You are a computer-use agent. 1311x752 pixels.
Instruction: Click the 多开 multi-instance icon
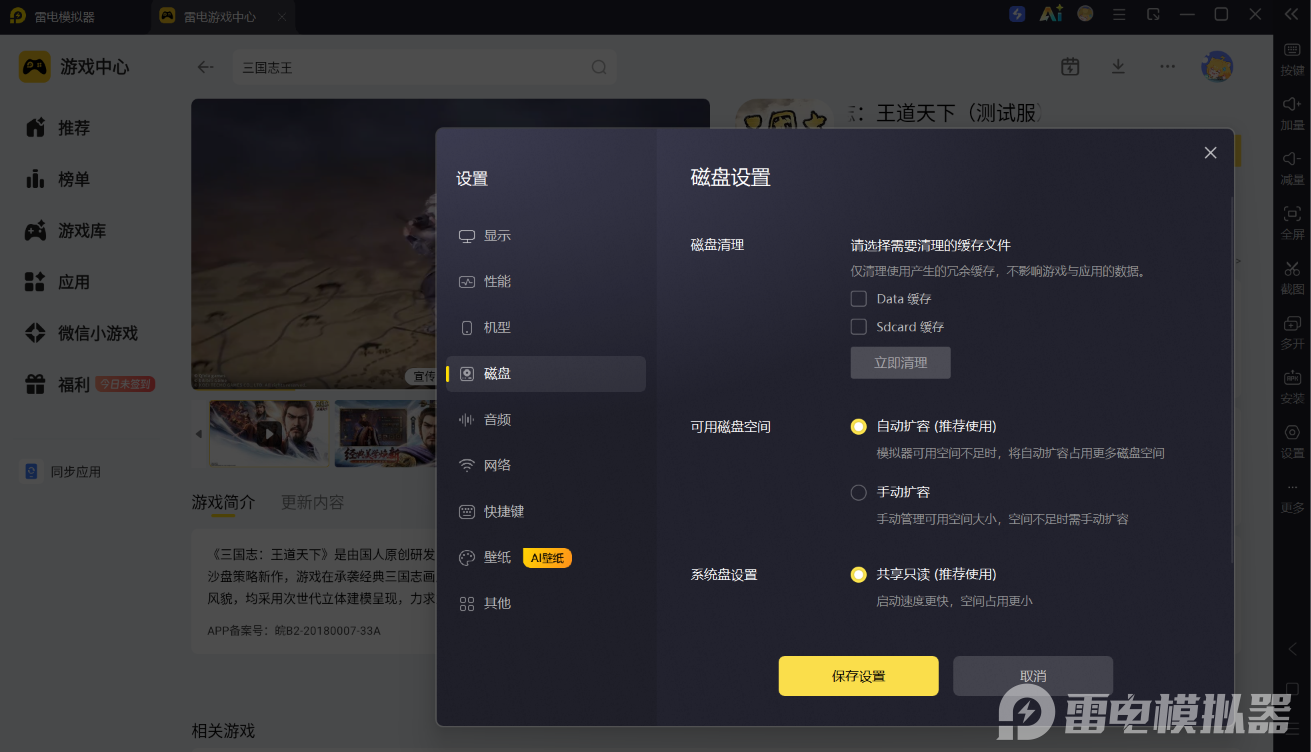[1292, 332]
